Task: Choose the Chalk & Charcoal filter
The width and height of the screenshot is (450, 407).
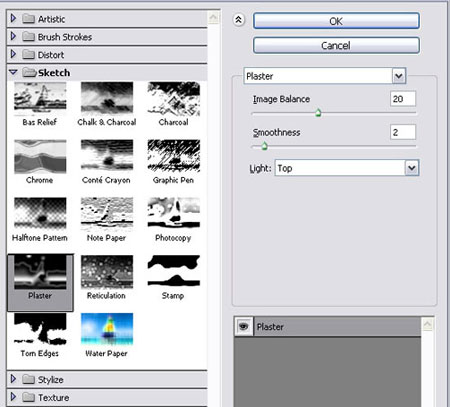Action: [x=107, y=97]
